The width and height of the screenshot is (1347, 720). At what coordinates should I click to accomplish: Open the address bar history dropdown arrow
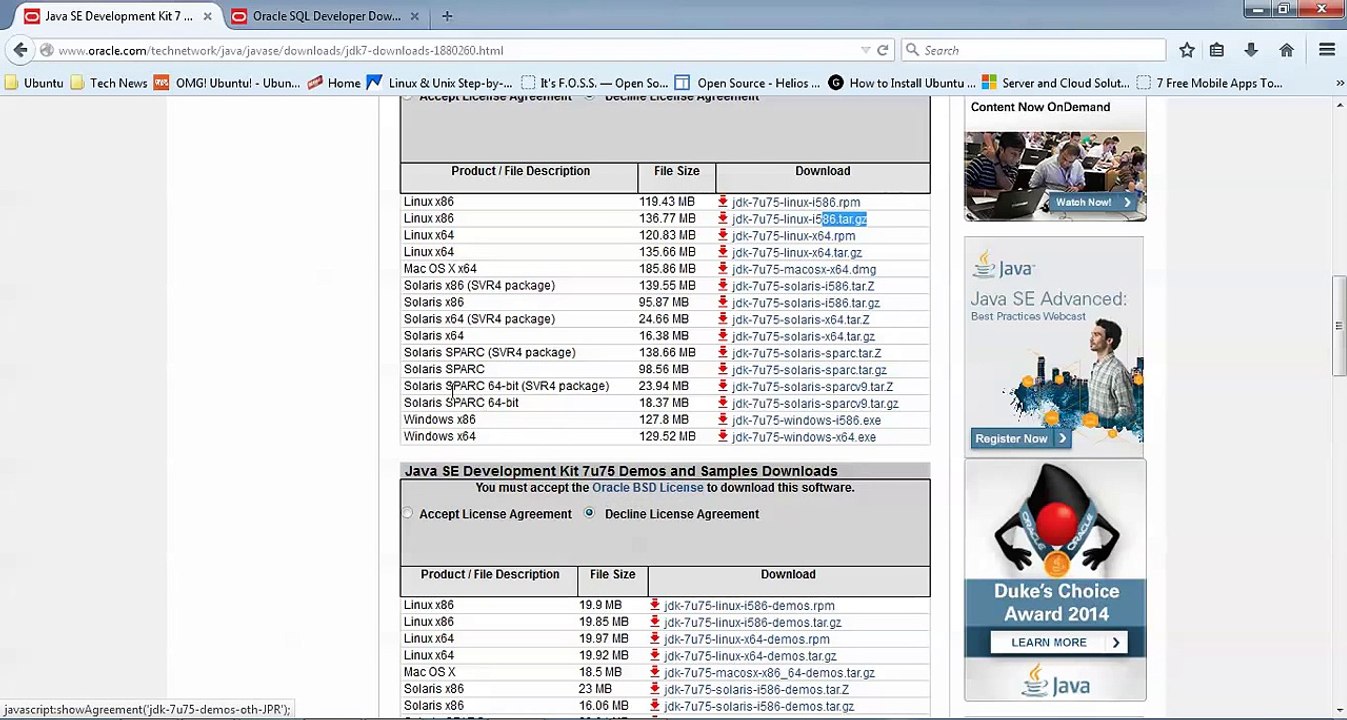pyautogui.click(x=865, y=50)
